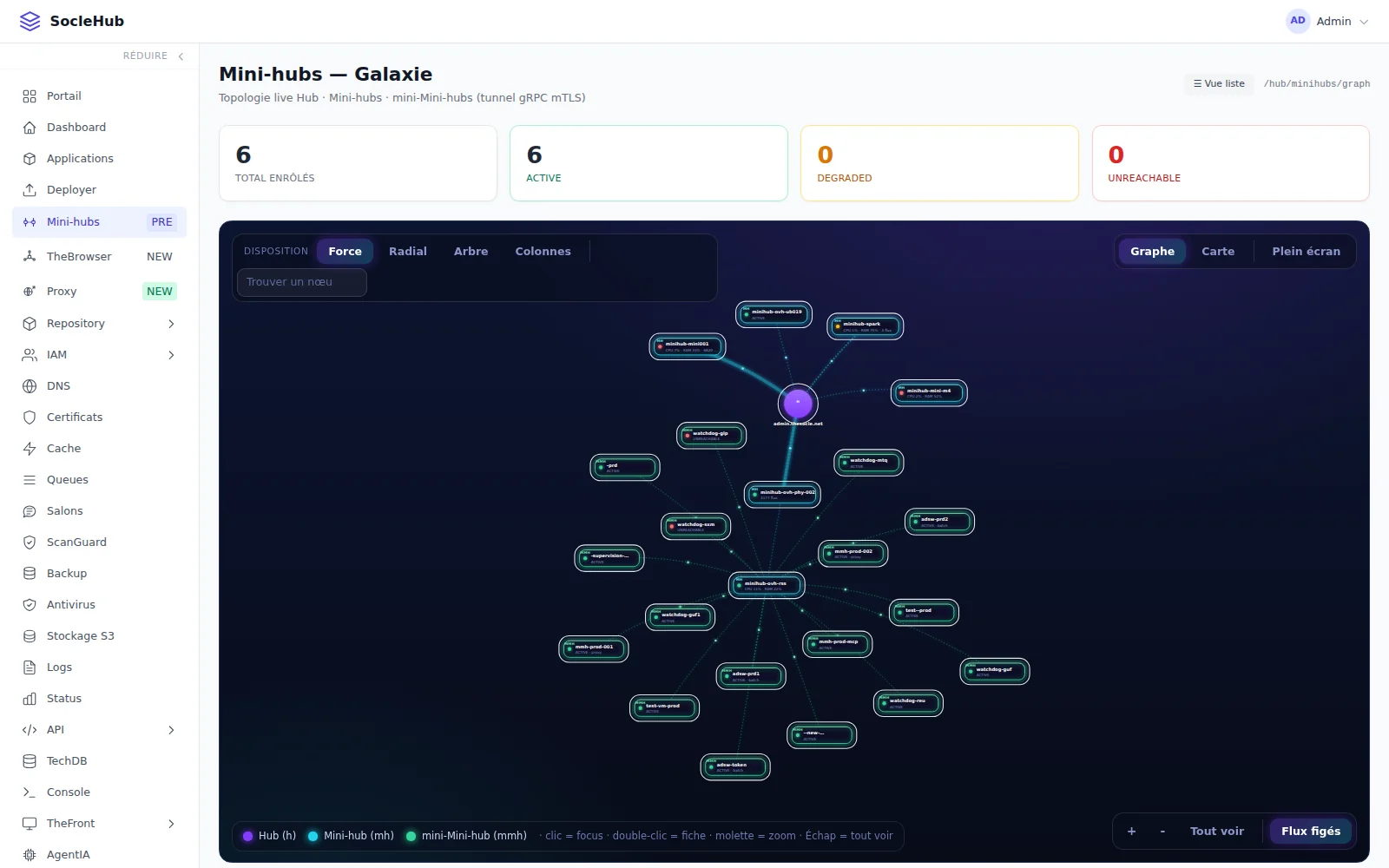Toggle the Flux figés button
1389x868 pixels.
coord(1311,832)
